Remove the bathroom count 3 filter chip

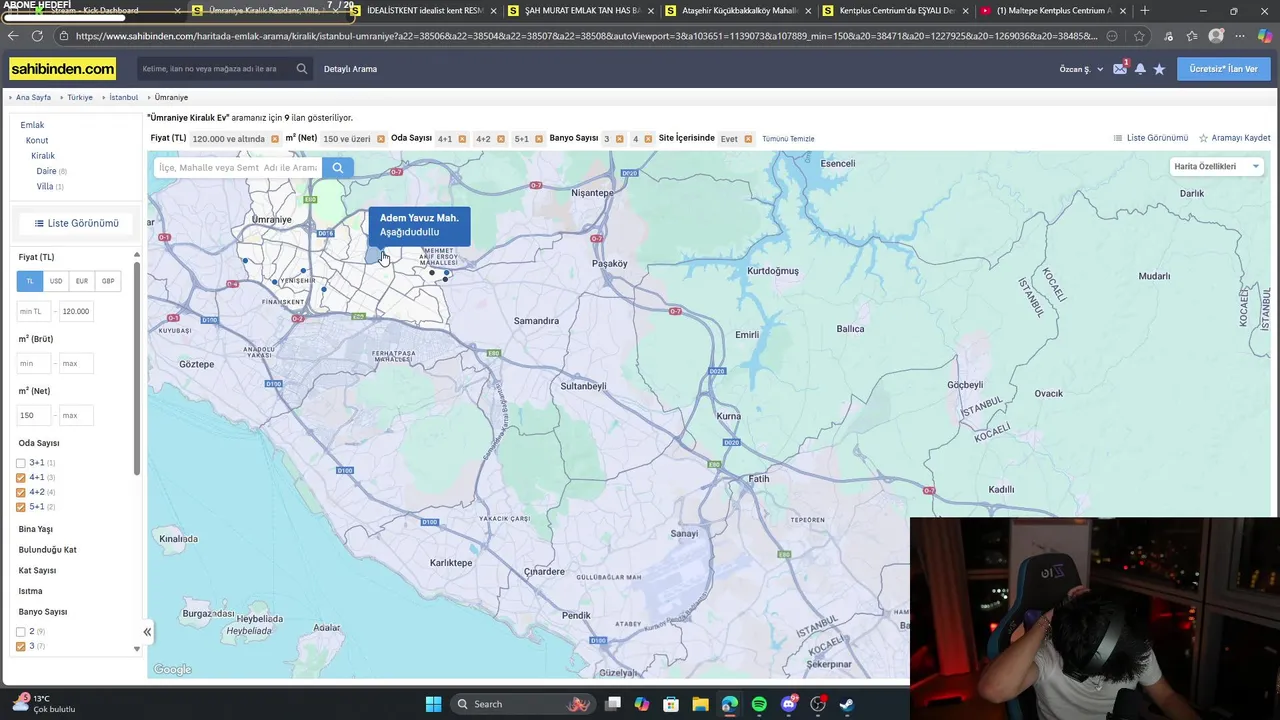click(x=620, y=139)
